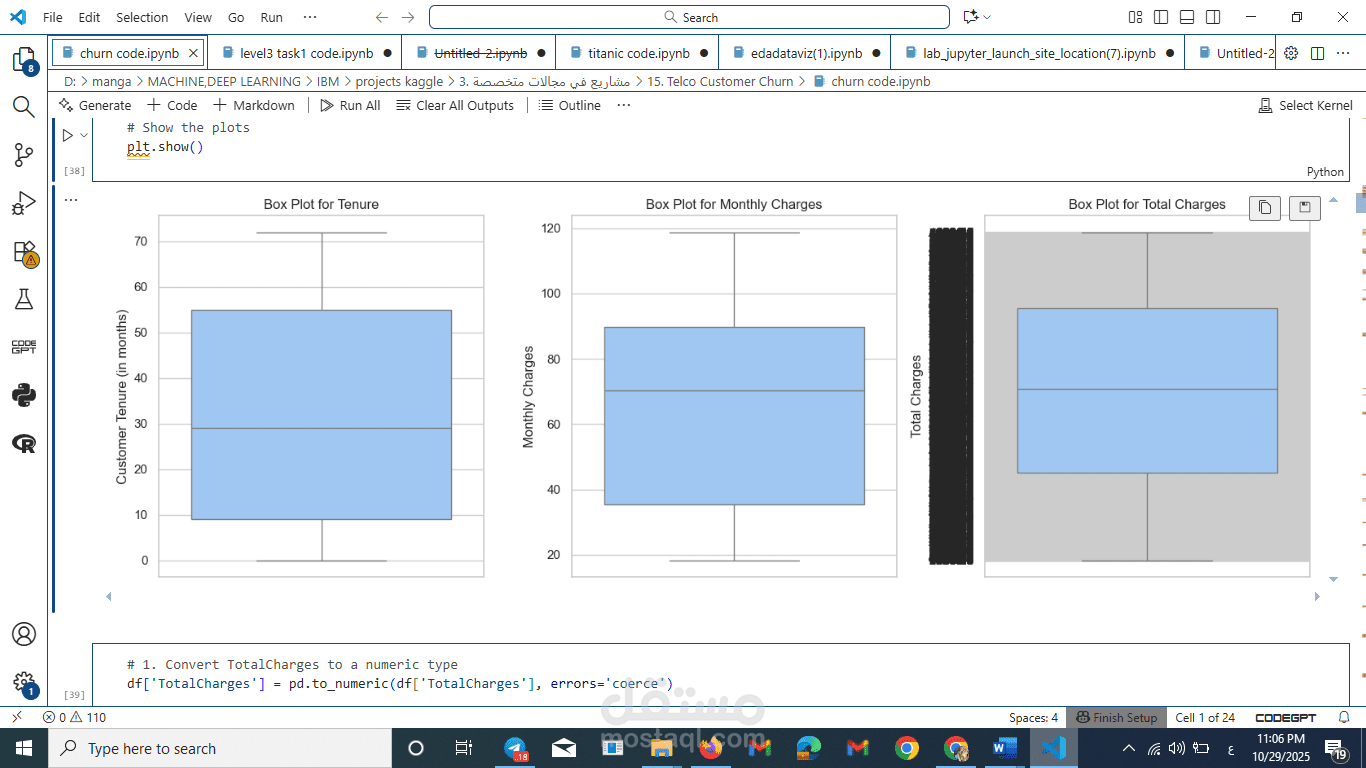Open the View menu
1366x768 pixels.
point(198,17)
